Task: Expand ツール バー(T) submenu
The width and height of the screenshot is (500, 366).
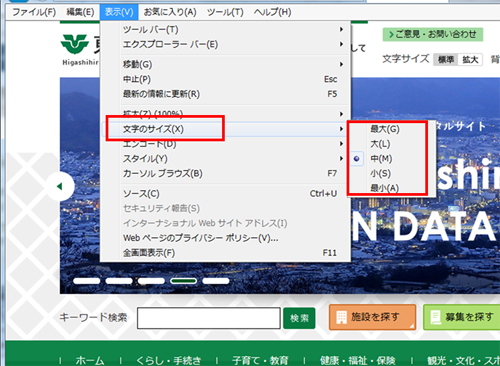Action: 225,30
